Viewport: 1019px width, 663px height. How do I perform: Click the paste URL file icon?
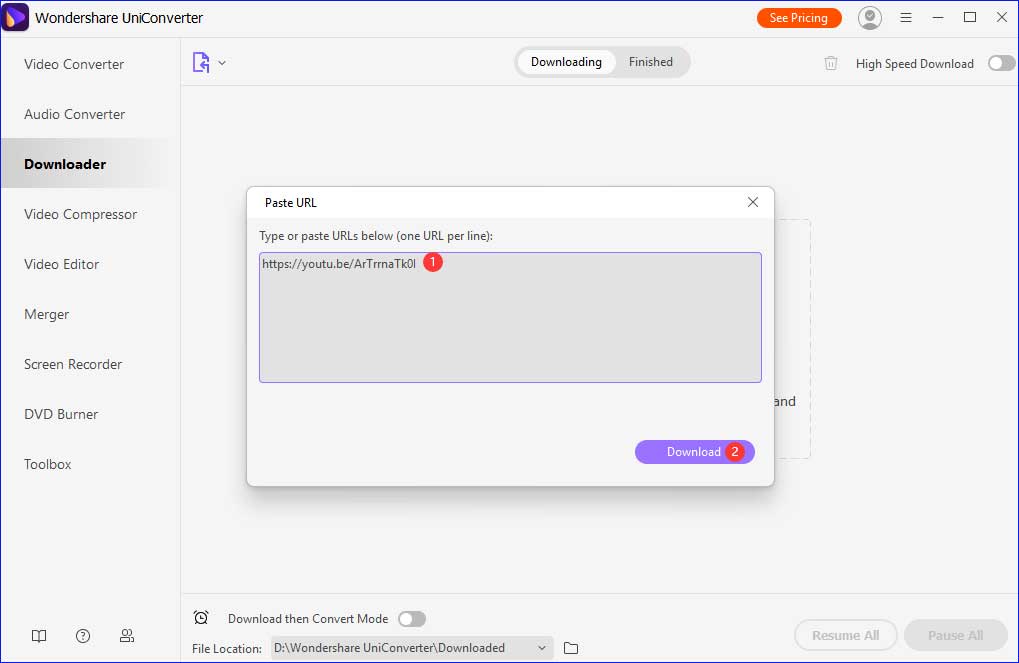[x=201, y=63]
